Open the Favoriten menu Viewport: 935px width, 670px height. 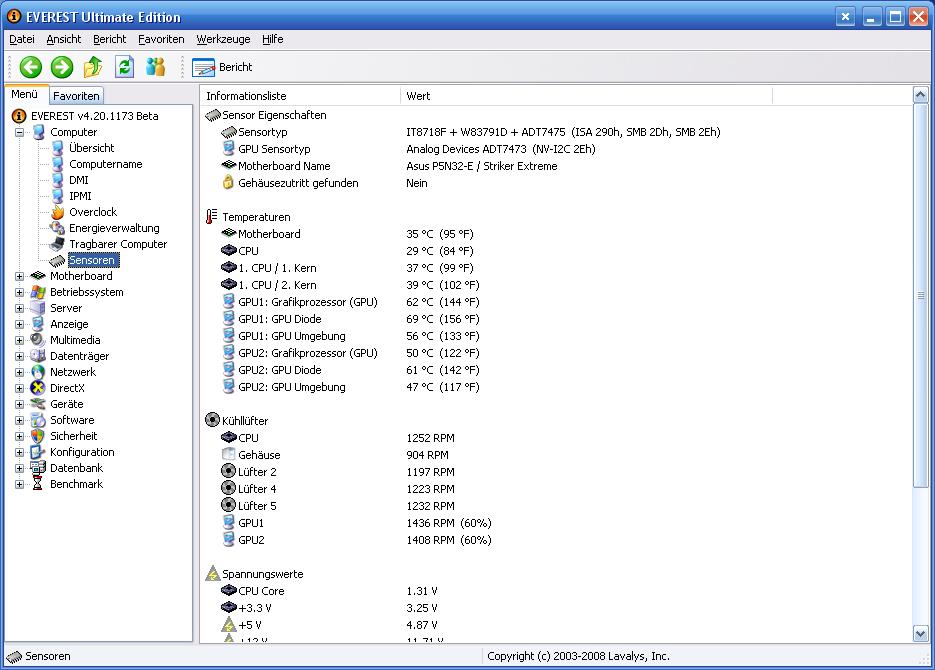[x=161, y=39]
